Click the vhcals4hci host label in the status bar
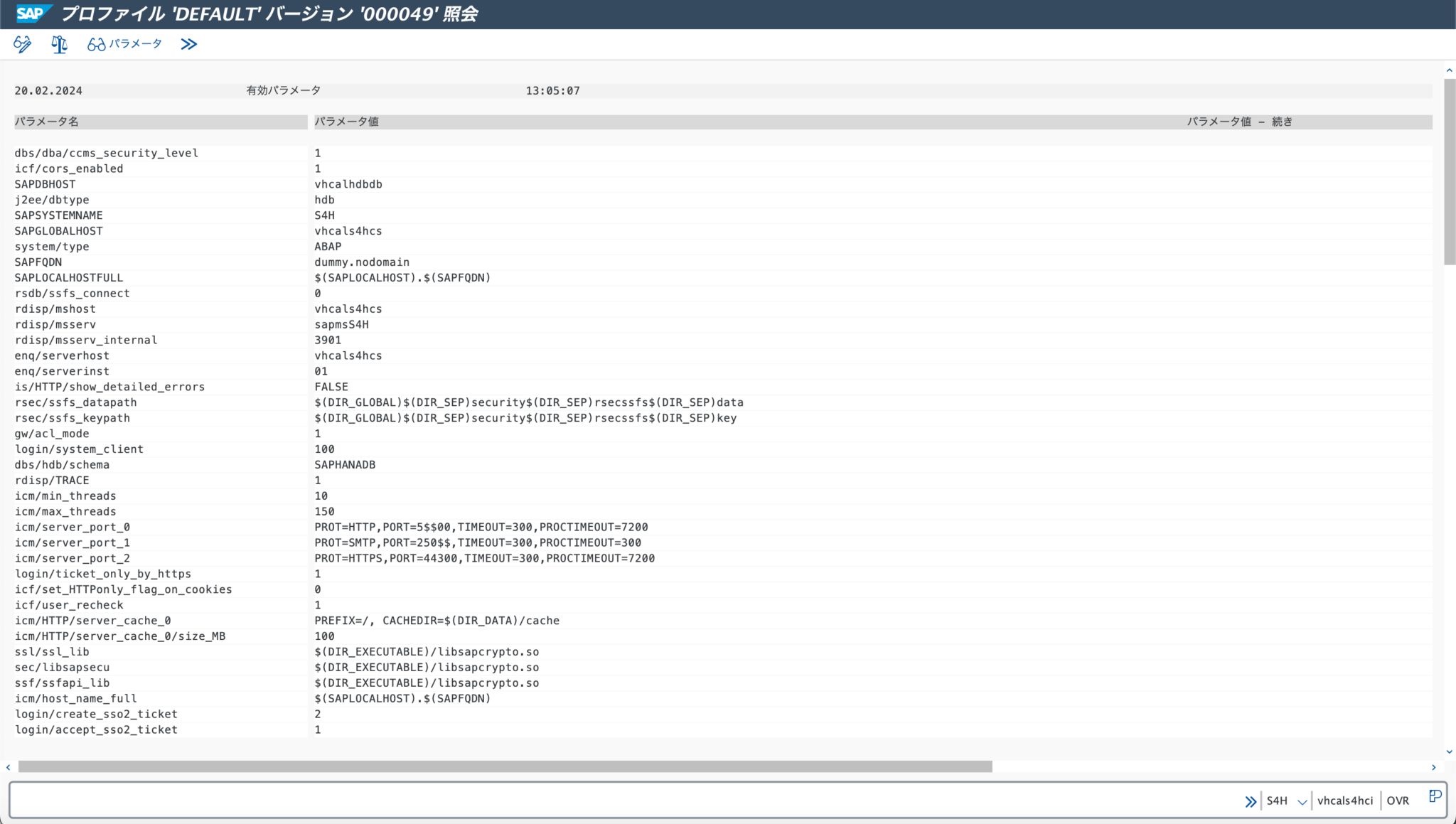Viewport: 1456px width, 824px height. 1346,800
